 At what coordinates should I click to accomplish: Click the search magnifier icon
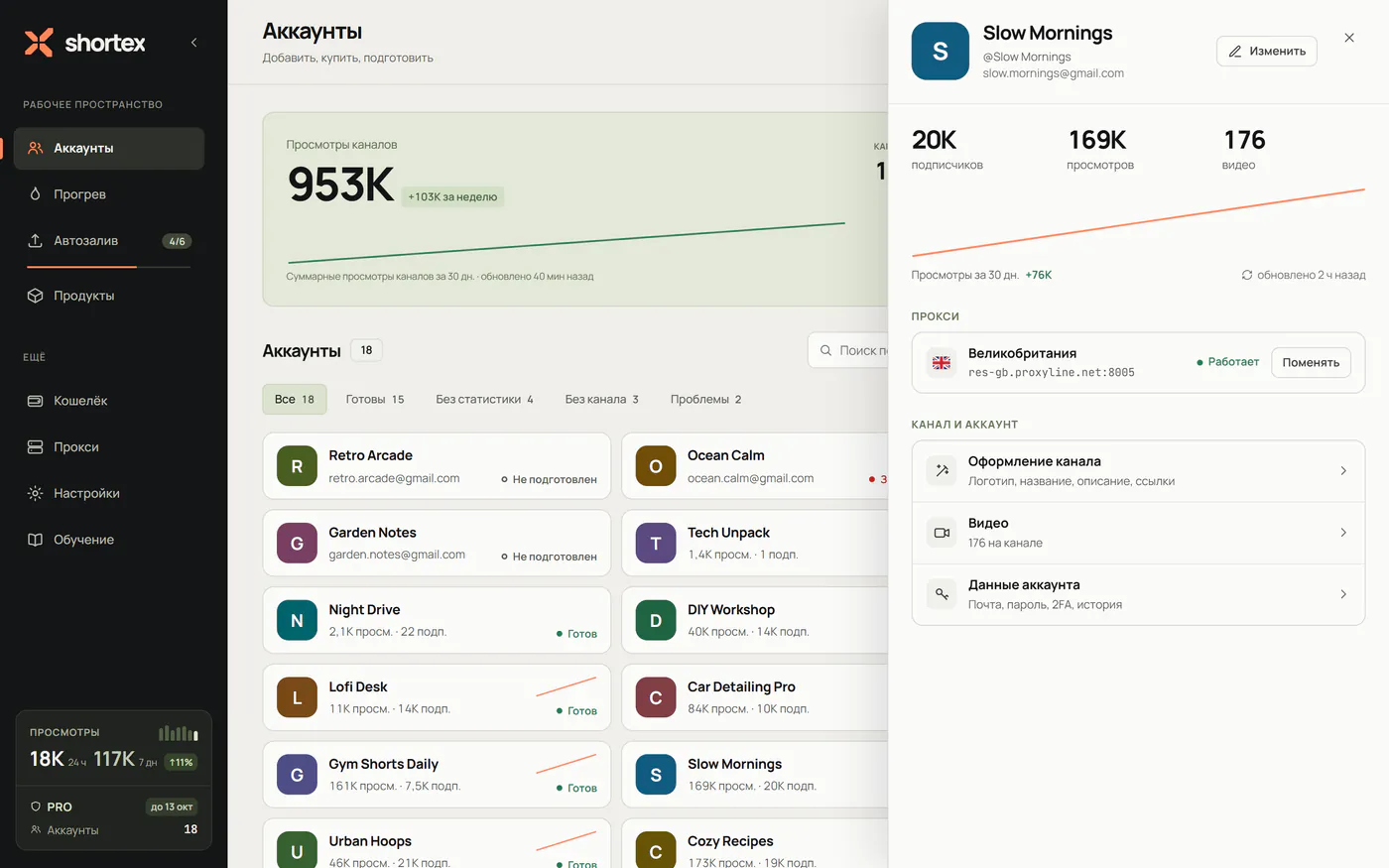tap(825, 350)
